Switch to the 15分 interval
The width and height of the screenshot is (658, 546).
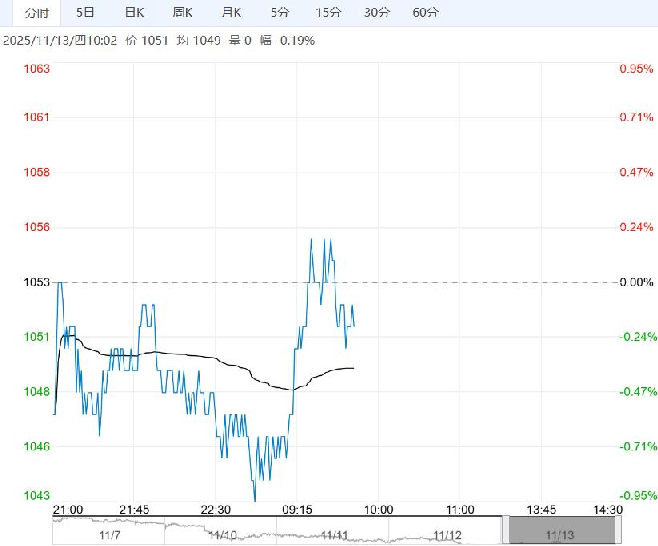coord(328,13)
